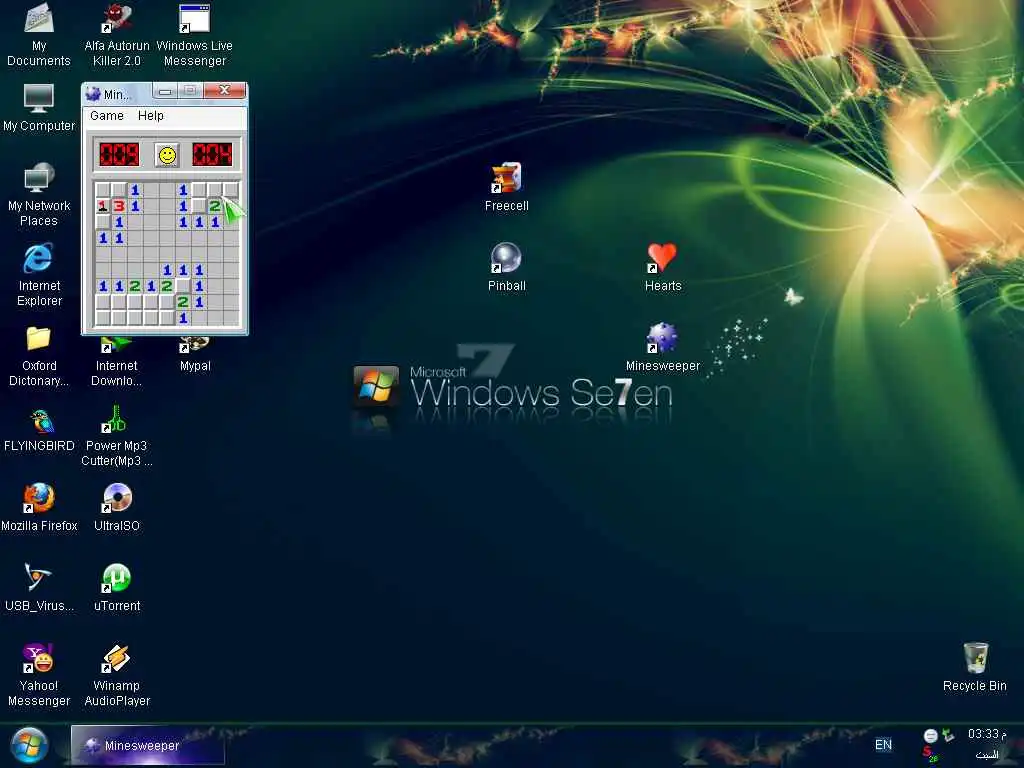Select the My Computer desktop icon

[39, 108]
